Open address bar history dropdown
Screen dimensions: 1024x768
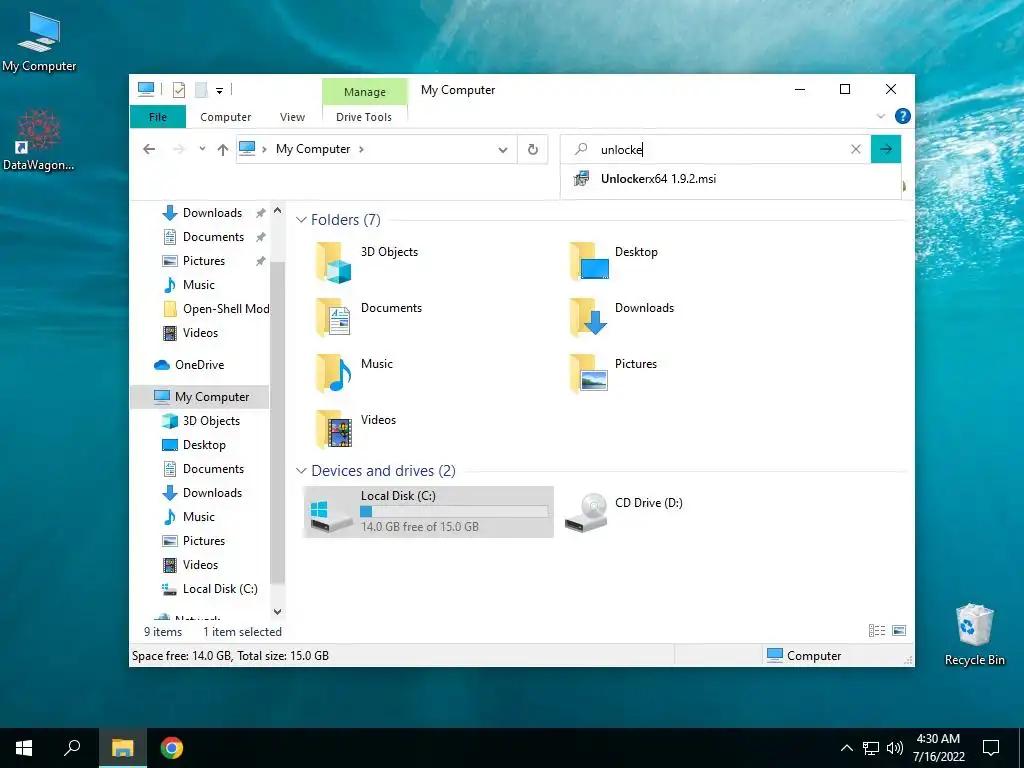503,150
